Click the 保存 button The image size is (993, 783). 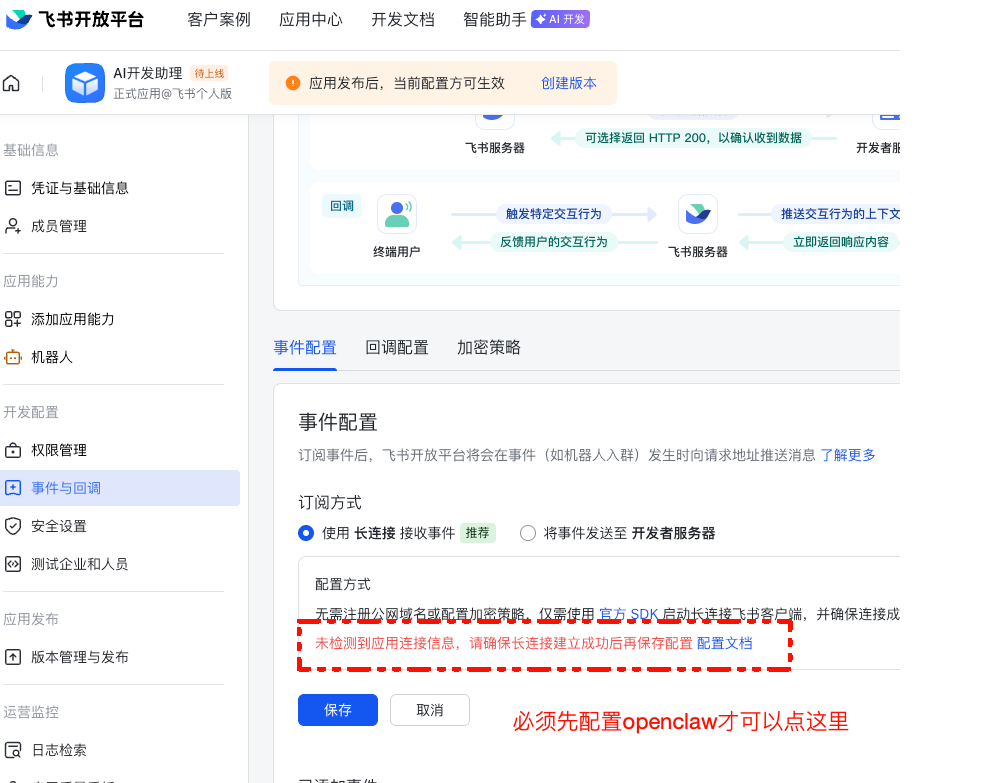point(338,710)
